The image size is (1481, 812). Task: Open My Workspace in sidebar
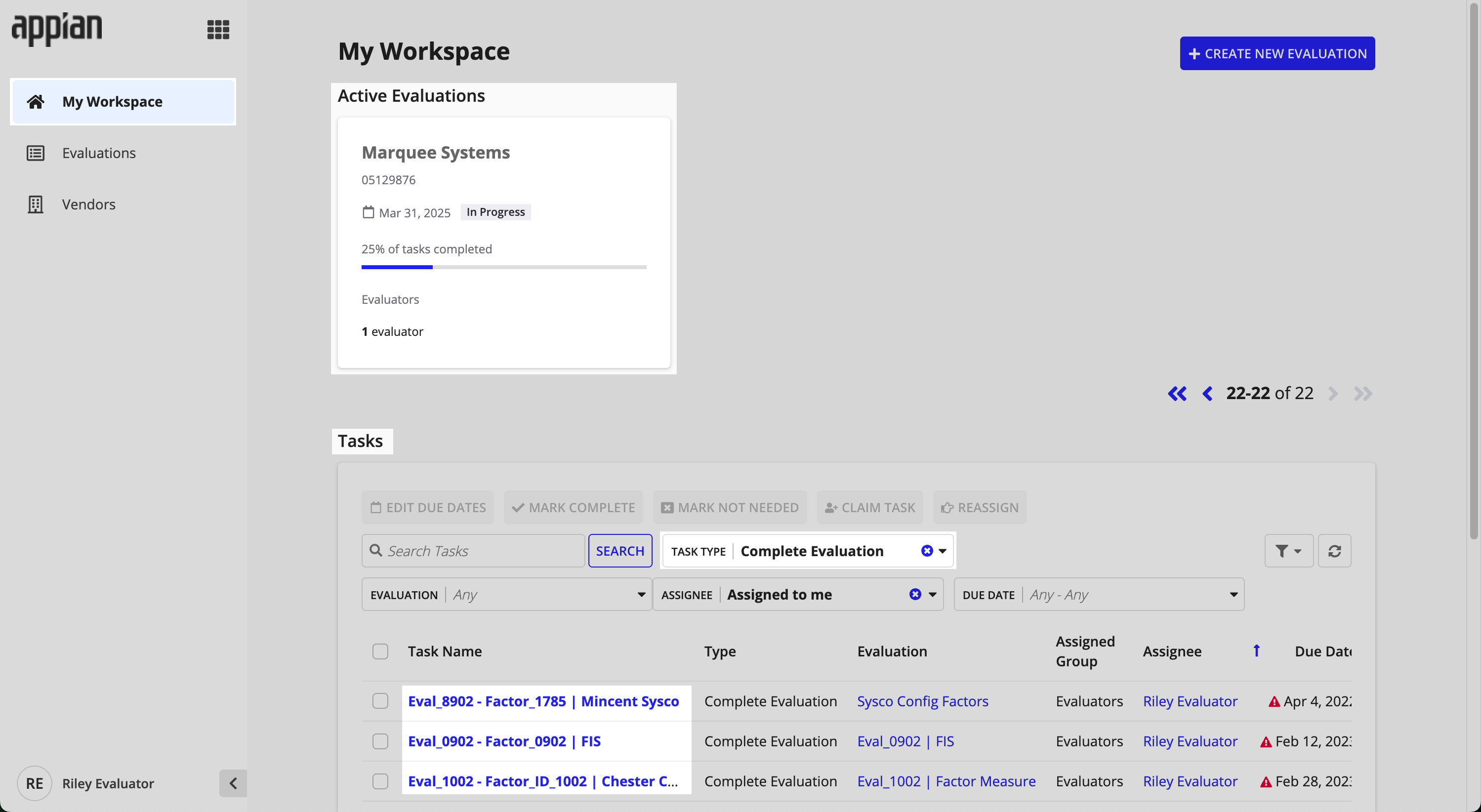tap(123, 102)
